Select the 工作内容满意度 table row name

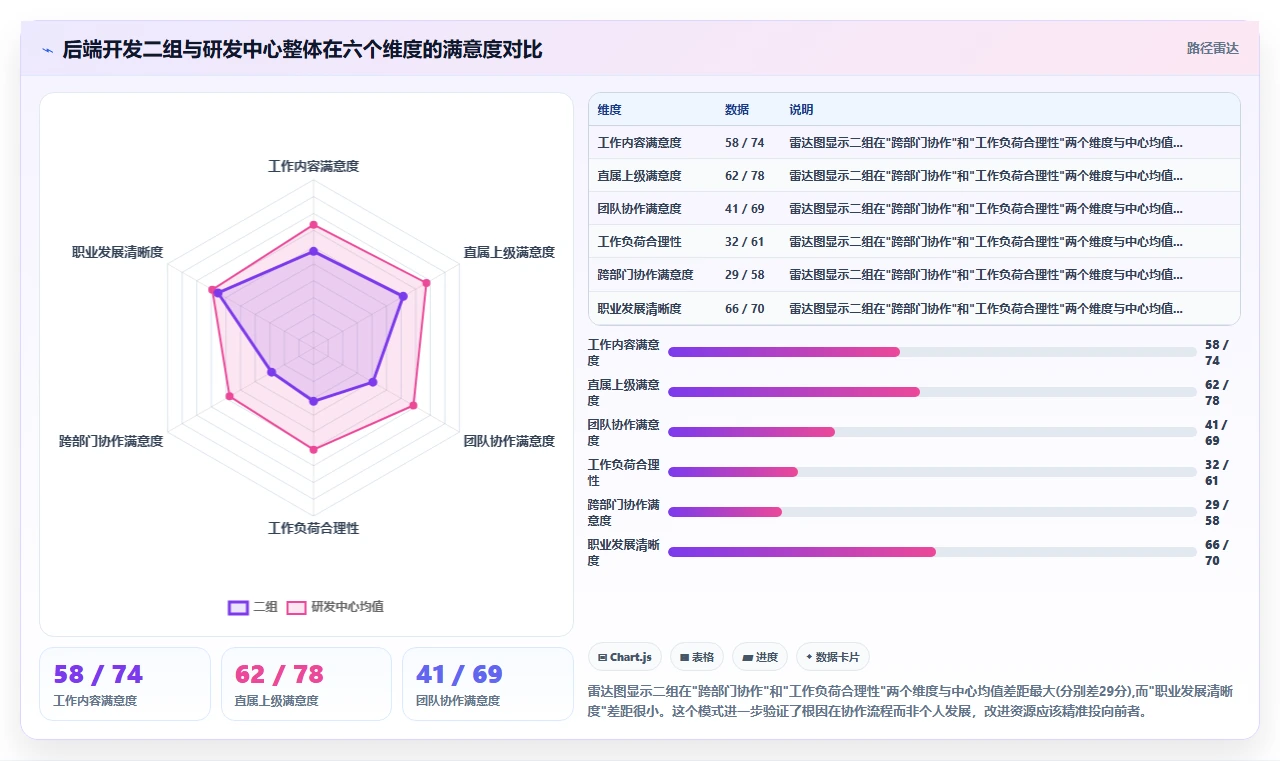[x=639, y=143]
